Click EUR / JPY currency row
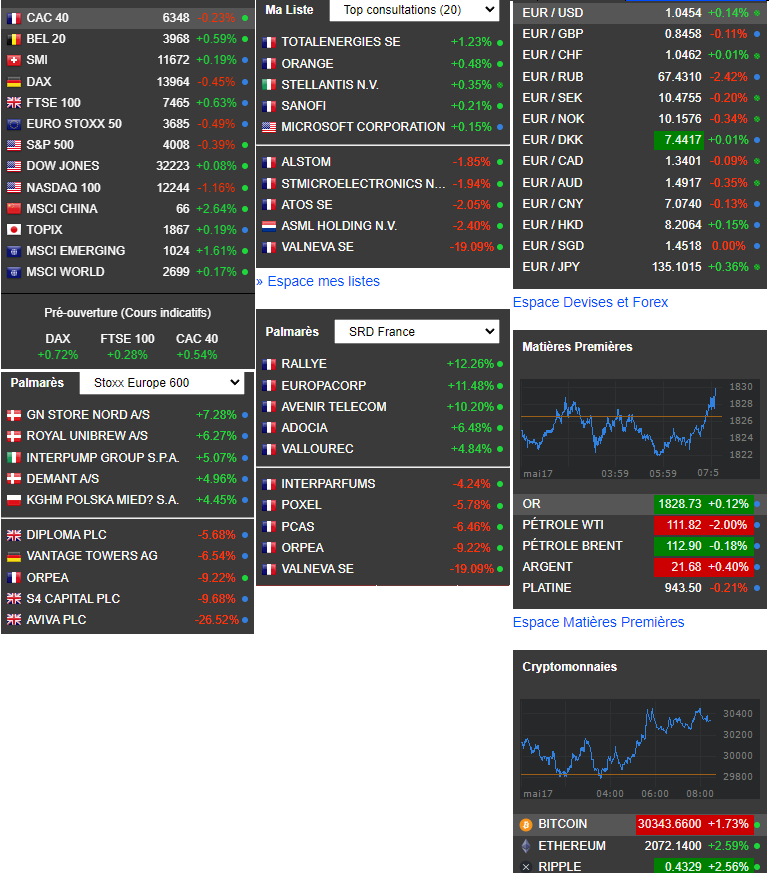The width and height of the screenshot is (770, 873). point(640,267)
